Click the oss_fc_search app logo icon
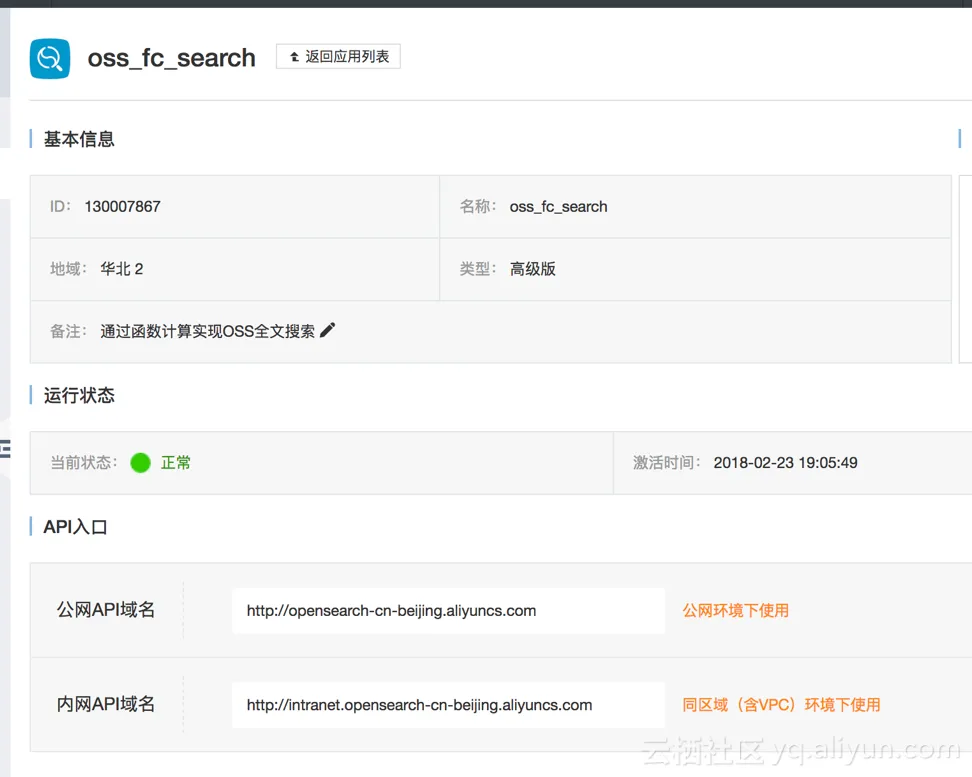Screen dimensions: 972x777 50,59
